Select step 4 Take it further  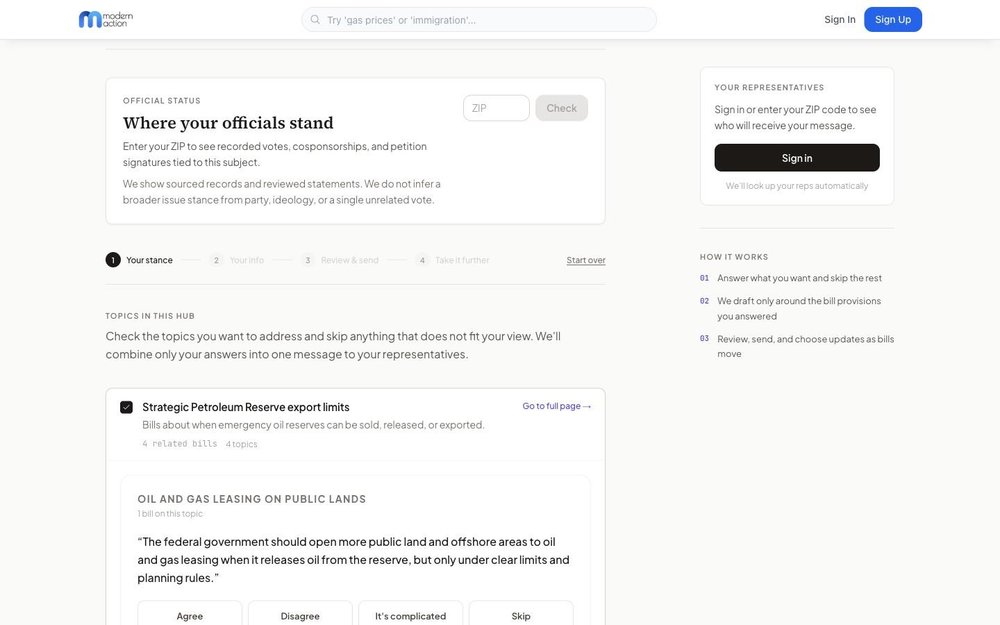[452, 260]
